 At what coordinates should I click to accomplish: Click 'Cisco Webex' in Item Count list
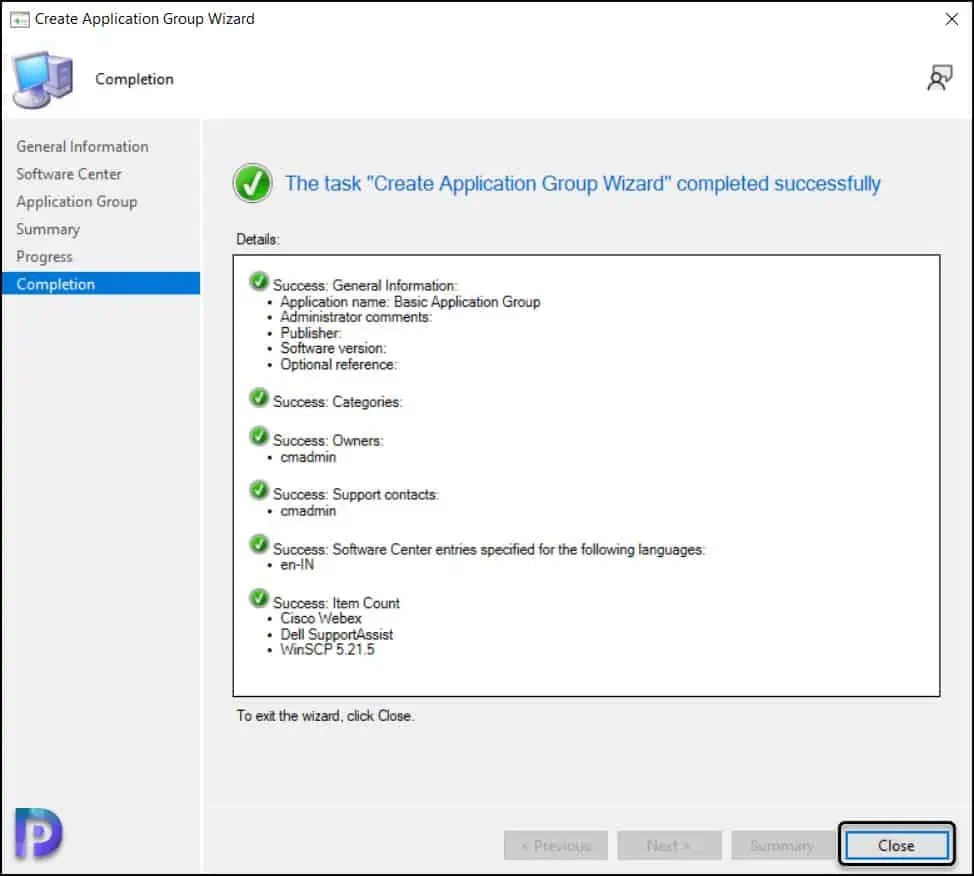tap(321, 619)
